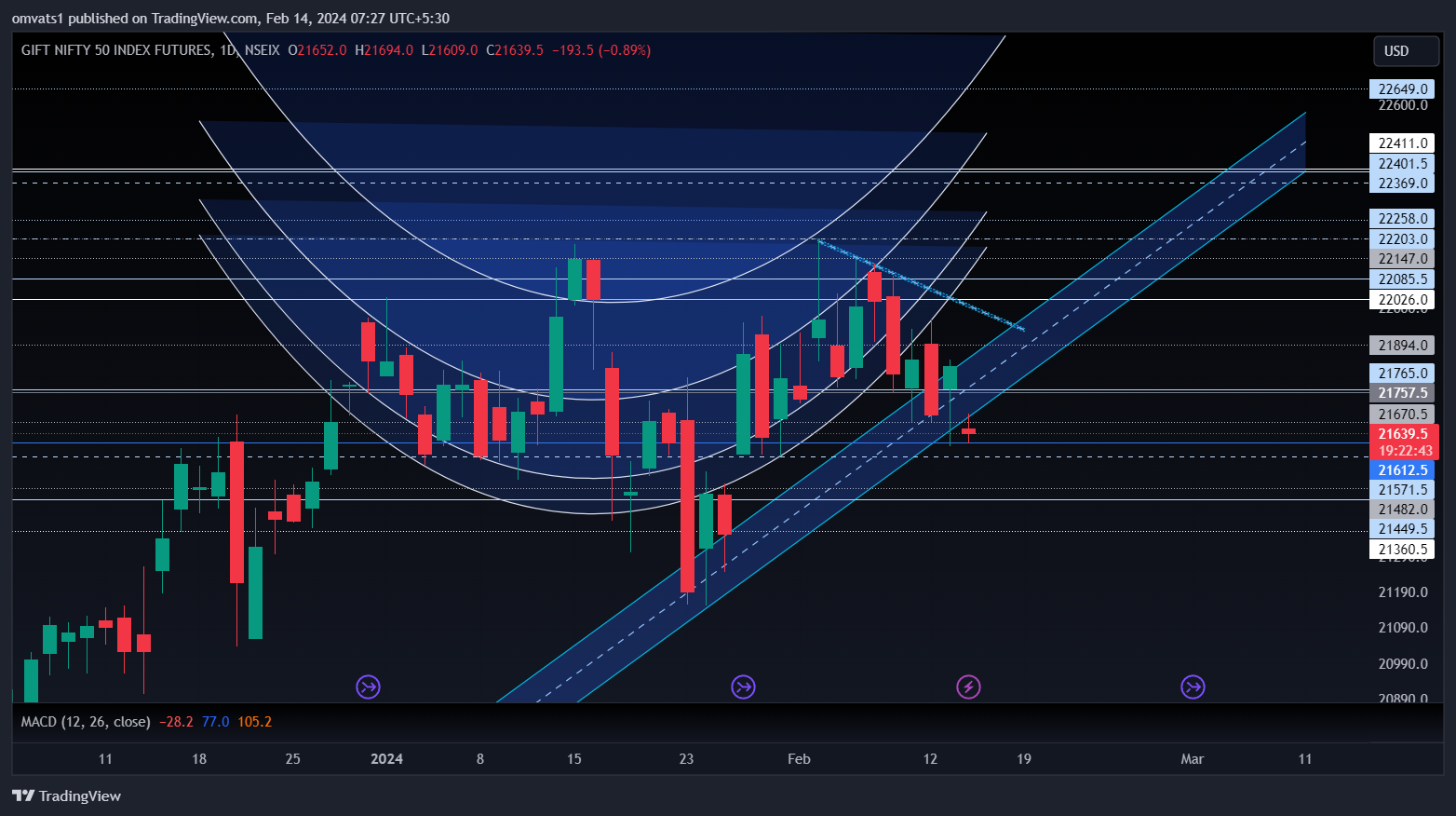The width and height of the screenshot is (1456, 816).
Task: Open the event marker above the Mar label
Action: [1193, 687]
